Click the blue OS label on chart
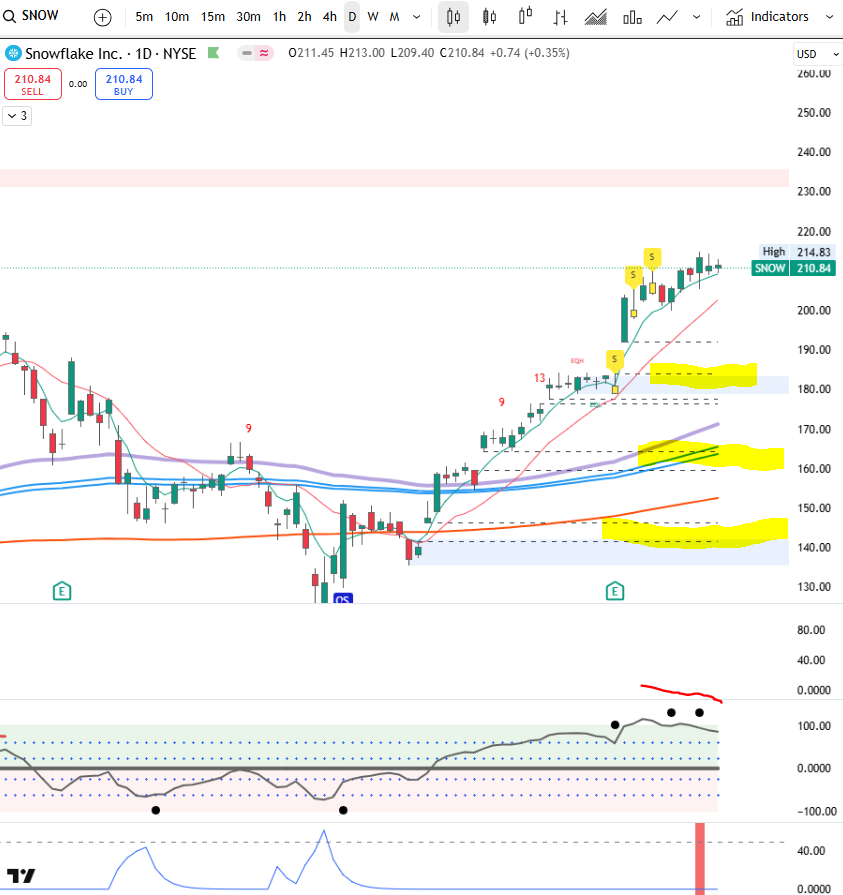 pos(342,599)
